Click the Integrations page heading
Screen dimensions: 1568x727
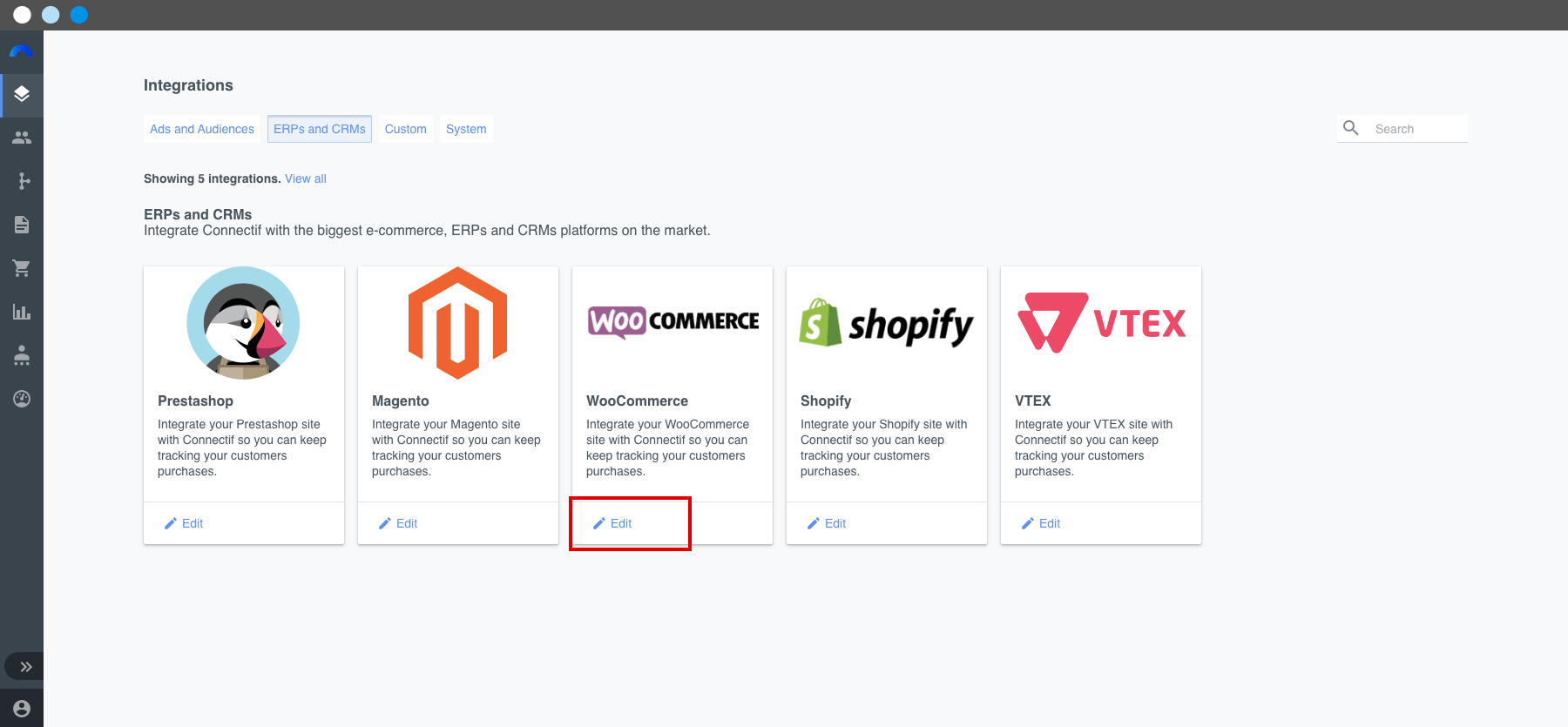point(188,85)
